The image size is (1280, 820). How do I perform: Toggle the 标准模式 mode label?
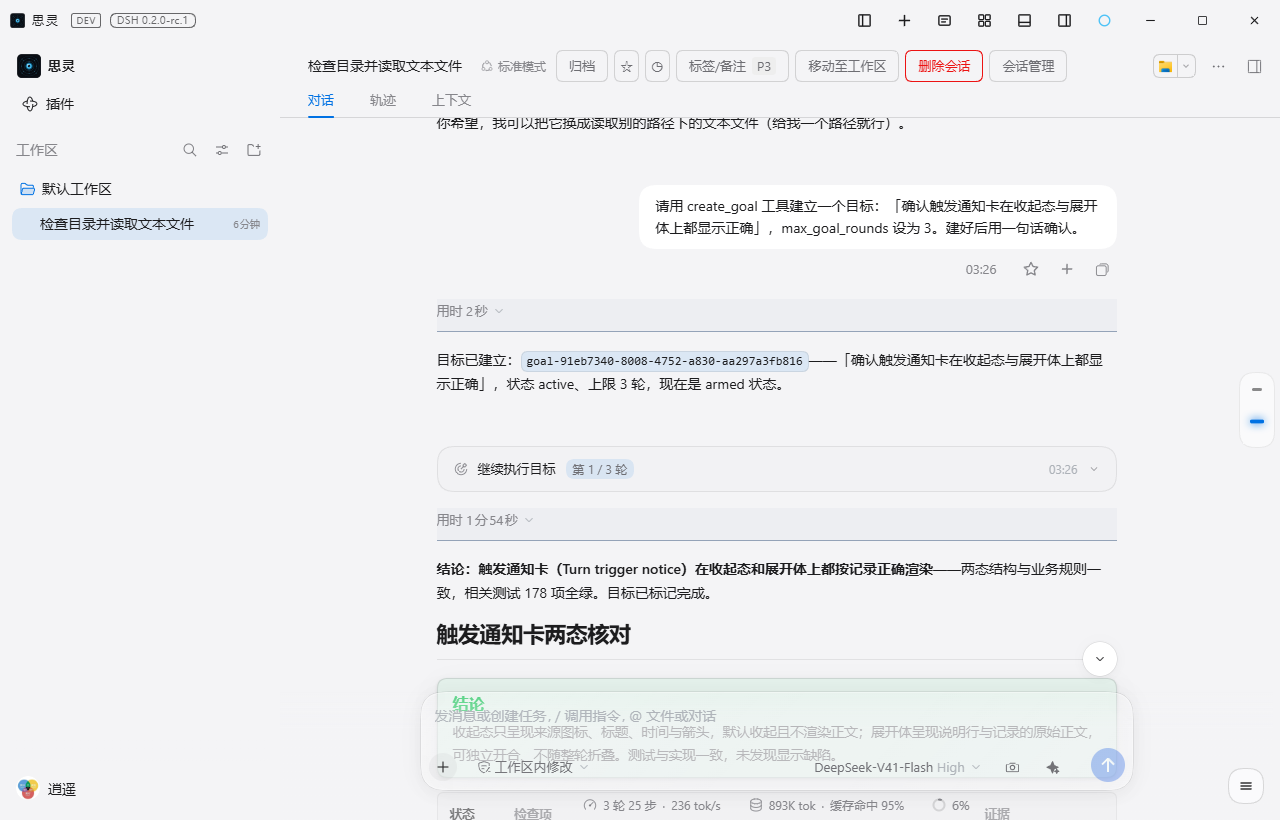pos(514,66)
